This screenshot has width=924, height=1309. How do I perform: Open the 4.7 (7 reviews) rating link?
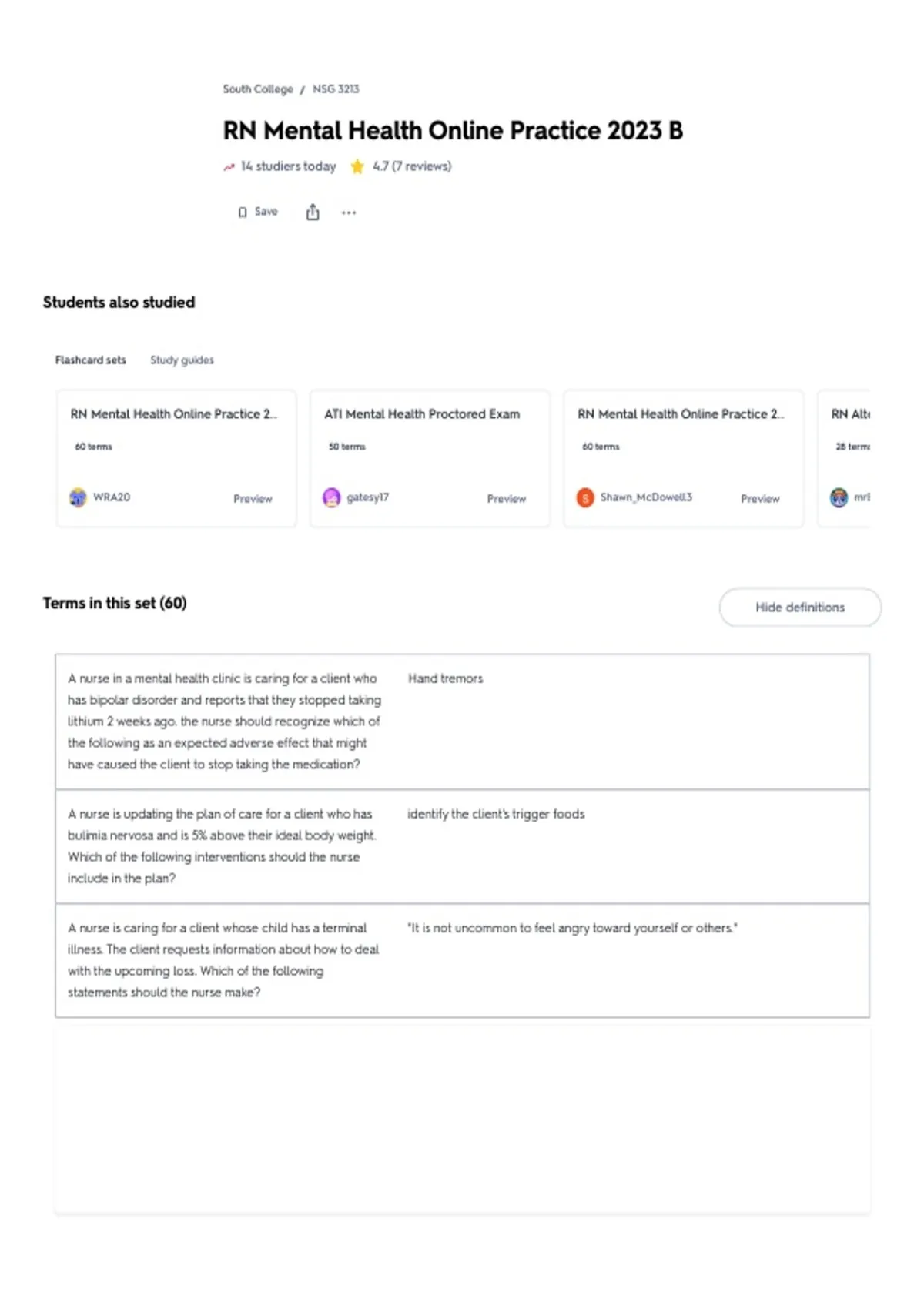412,166
